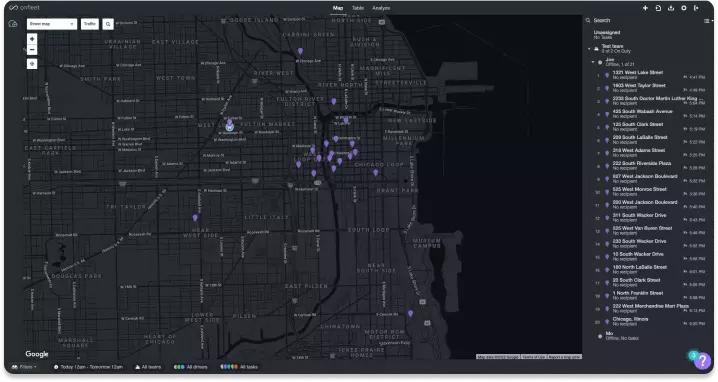Screen dimensions: 718x382
Task: Click the Google logo on the map
Action: pyautogui.click(x=37, y=354)
